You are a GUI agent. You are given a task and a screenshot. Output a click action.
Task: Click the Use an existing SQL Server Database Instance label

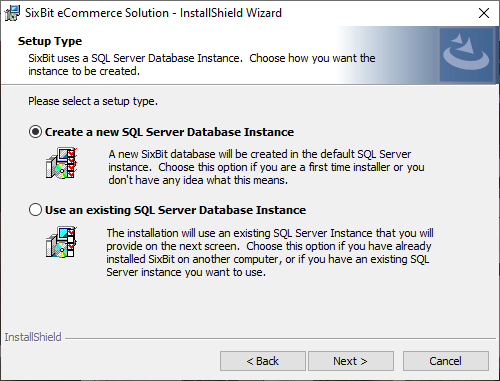175,210
